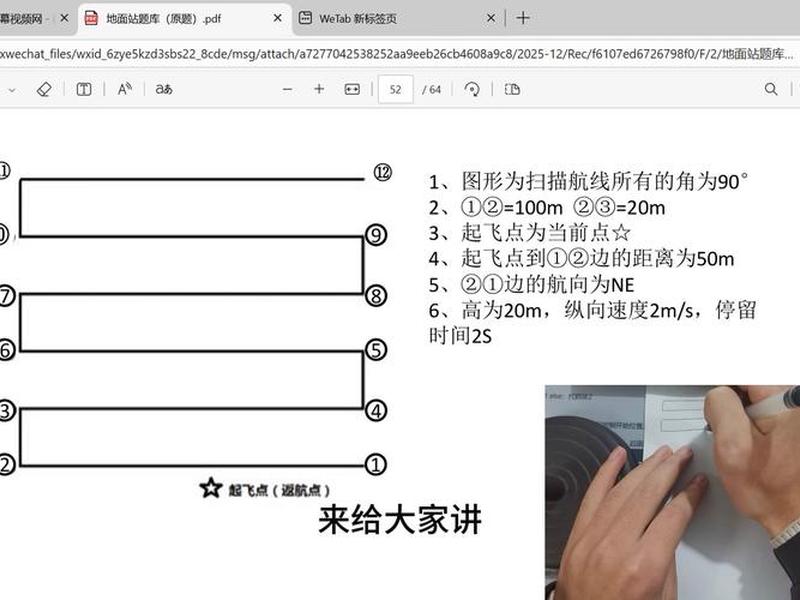This screenshot has width=800, height=600.
Task: Close the 地面站题库 PDF tab
Action: coord(278,18)
